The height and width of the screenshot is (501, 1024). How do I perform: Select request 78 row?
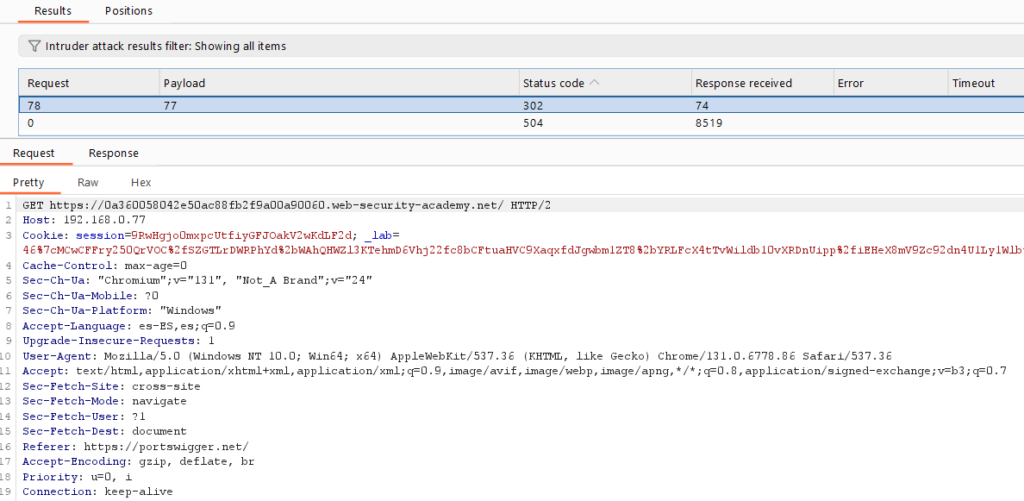pos(521,105)
